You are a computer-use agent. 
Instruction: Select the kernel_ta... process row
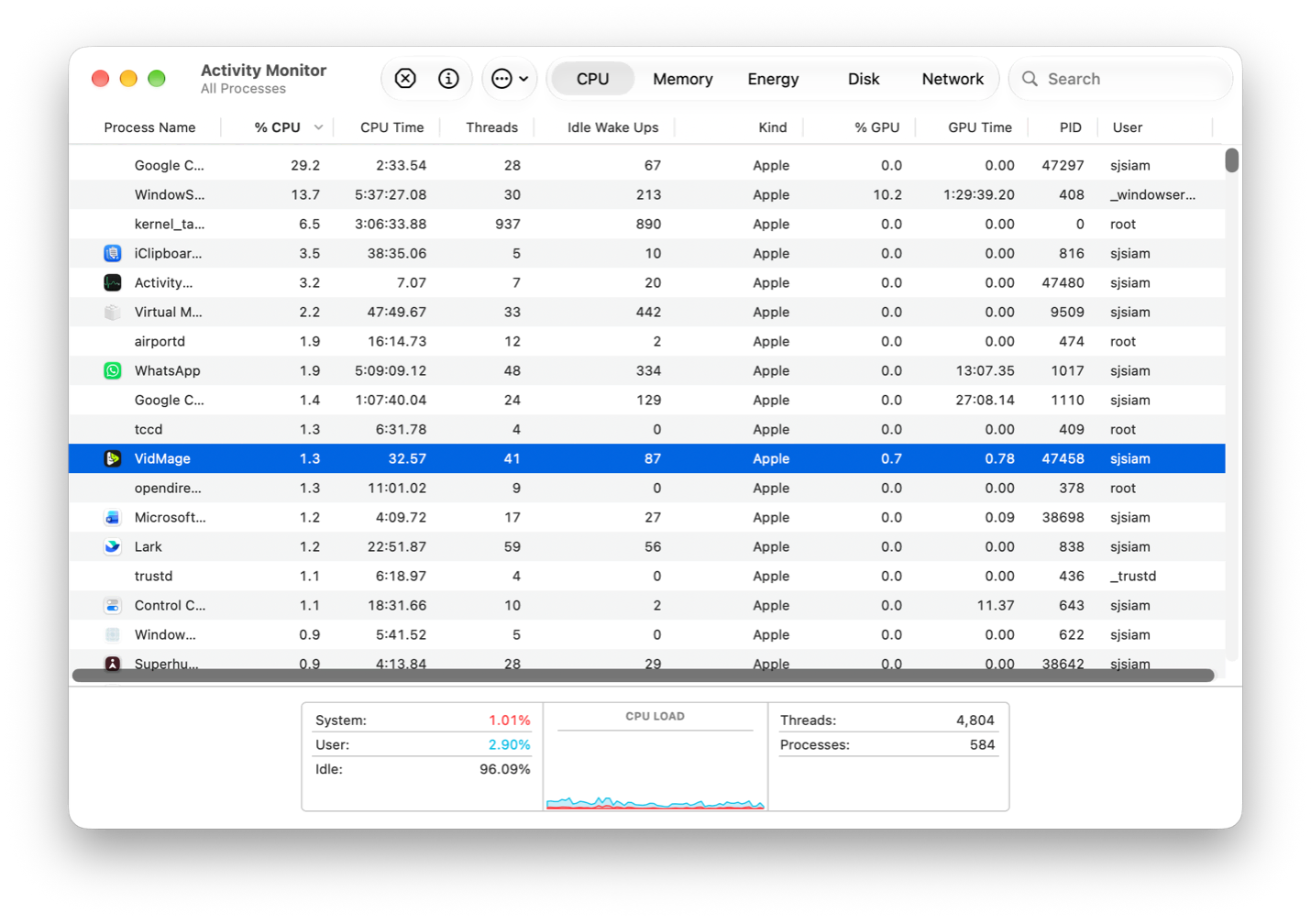point(647,224)
